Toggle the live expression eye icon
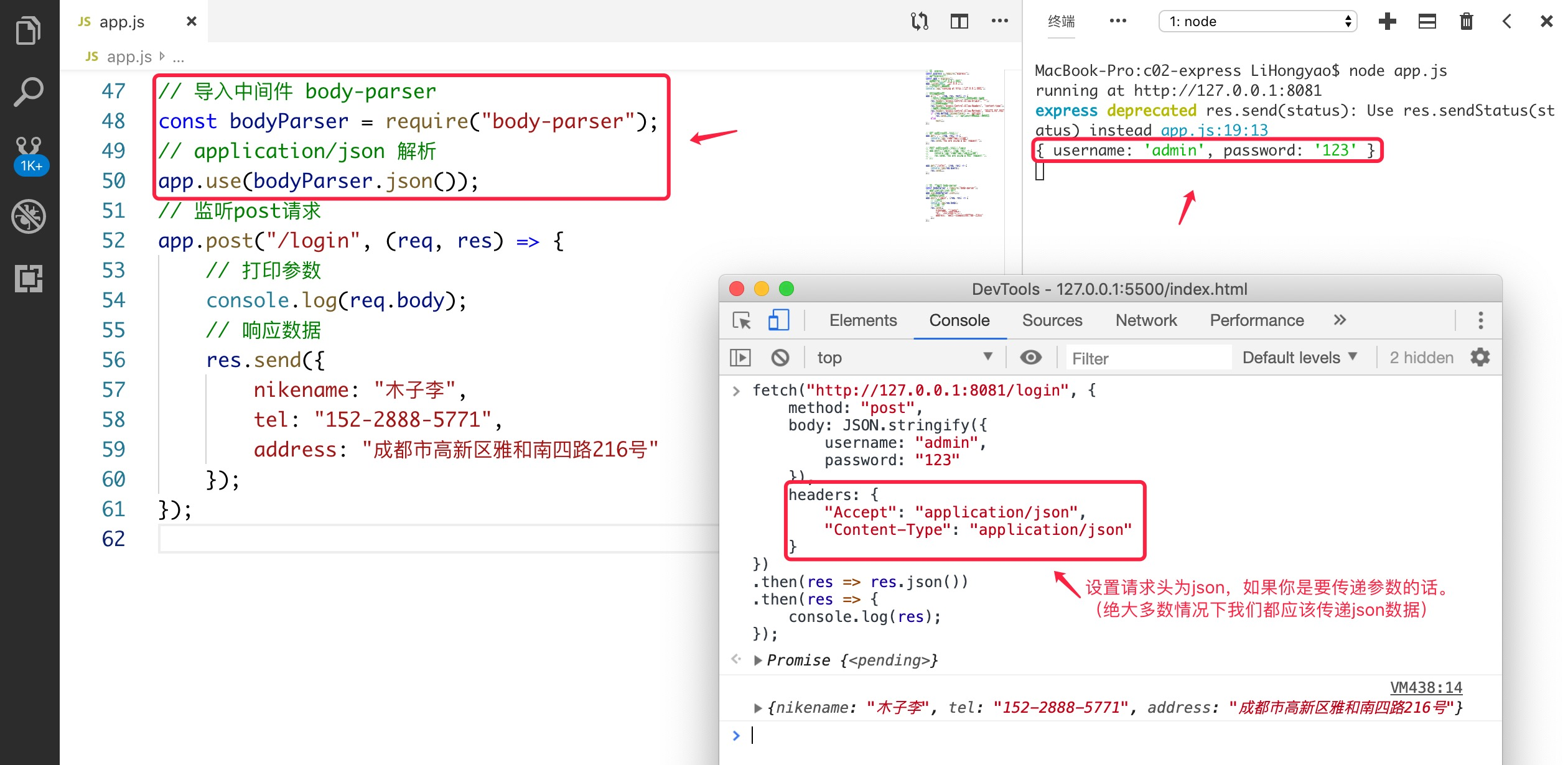The width and height of the screenshot is (1568, 765). 1030,358
